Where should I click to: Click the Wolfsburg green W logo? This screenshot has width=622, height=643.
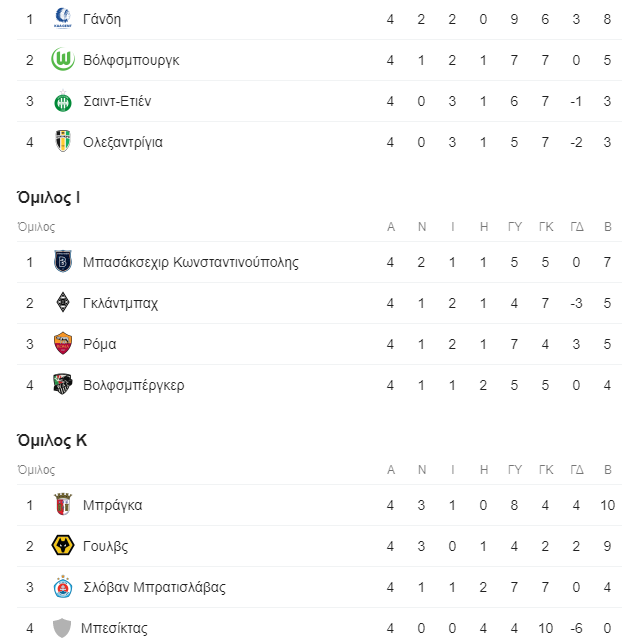(x=63, y=59)
